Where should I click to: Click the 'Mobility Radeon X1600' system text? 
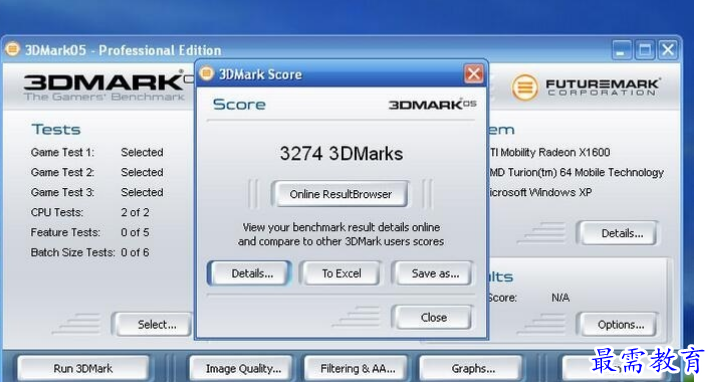click(555, 152)
